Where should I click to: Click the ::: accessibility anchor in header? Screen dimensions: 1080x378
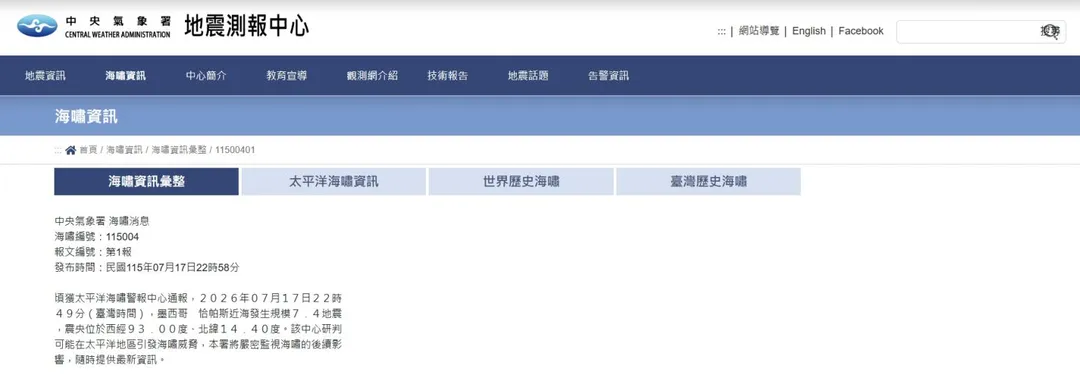(x=722, y=31)
